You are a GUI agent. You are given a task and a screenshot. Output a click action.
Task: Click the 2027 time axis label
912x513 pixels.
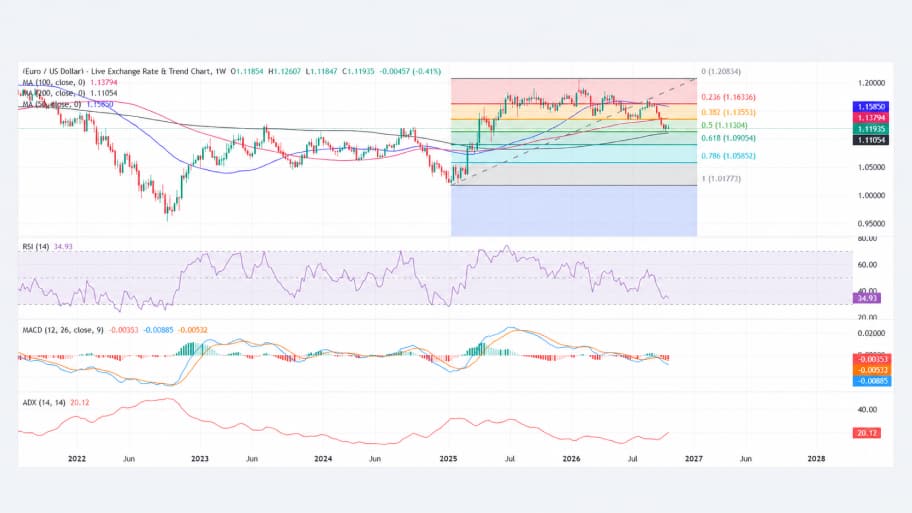[x=694, y=459]
